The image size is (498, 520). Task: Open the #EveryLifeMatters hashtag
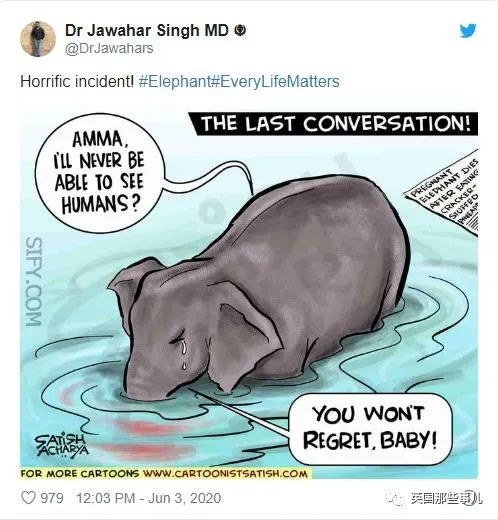275,82
